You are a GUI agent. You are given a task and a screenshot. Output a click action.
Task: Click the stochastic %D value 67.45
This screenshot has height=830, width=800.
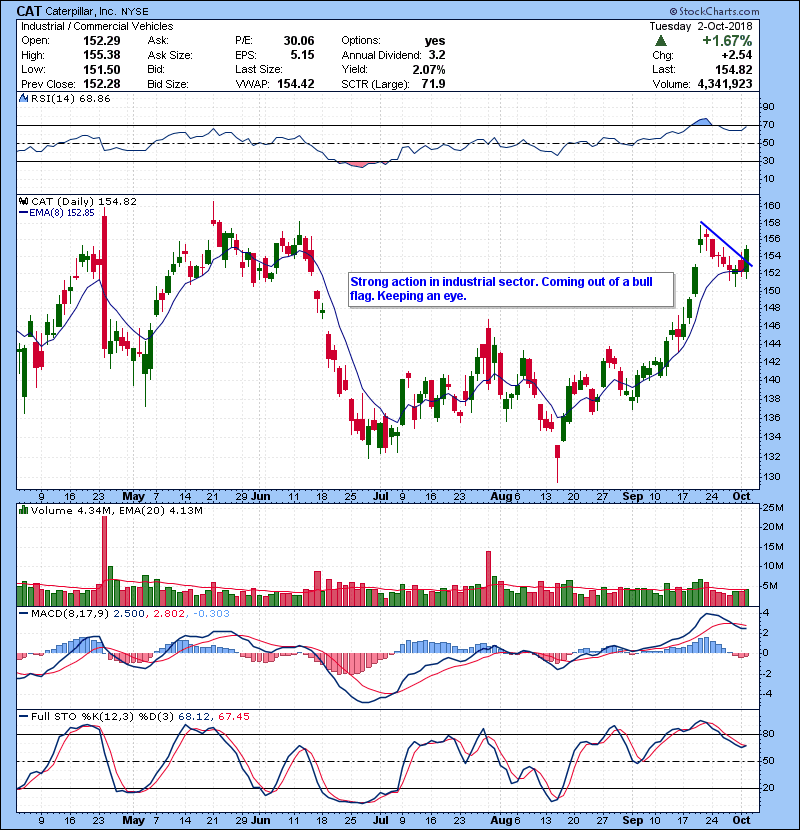[233, 716]
